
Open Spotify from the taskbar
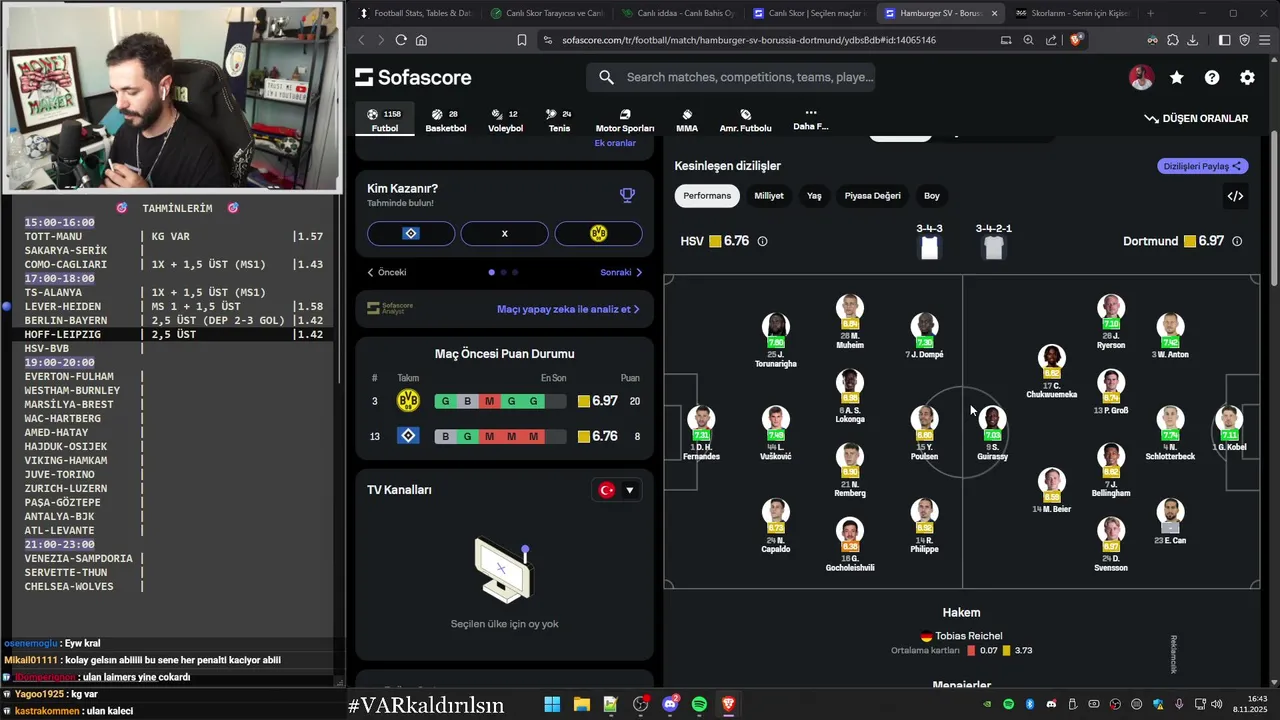(x=699, y=704)
